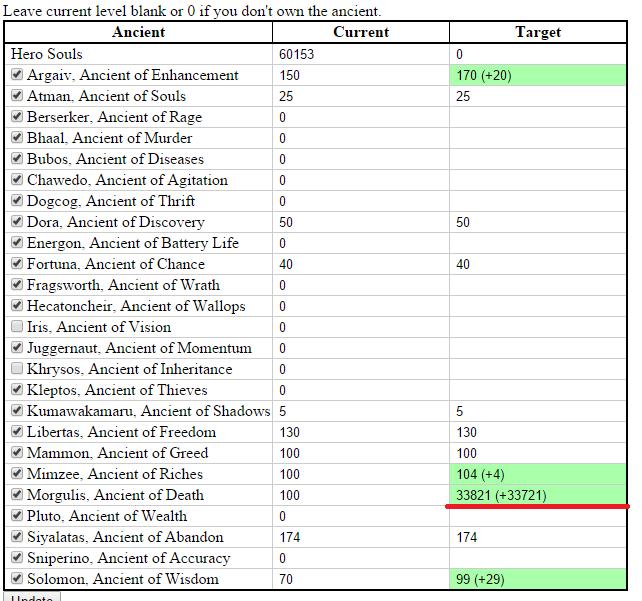Uncheck Chawedo, Ancient of Agitation checkbox

click(x=17, y=179)
